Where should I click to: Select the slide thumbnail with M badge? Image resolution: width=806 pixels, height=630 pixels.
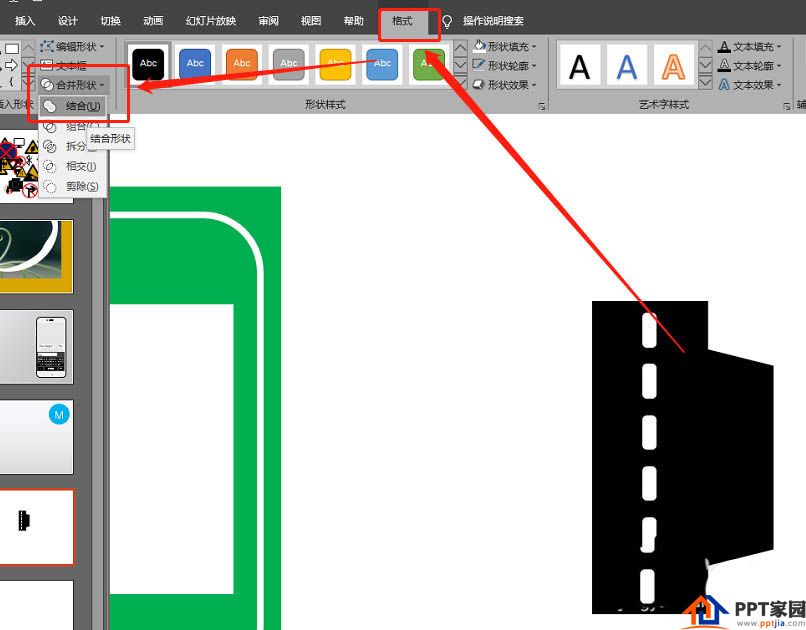click(36, 437)
